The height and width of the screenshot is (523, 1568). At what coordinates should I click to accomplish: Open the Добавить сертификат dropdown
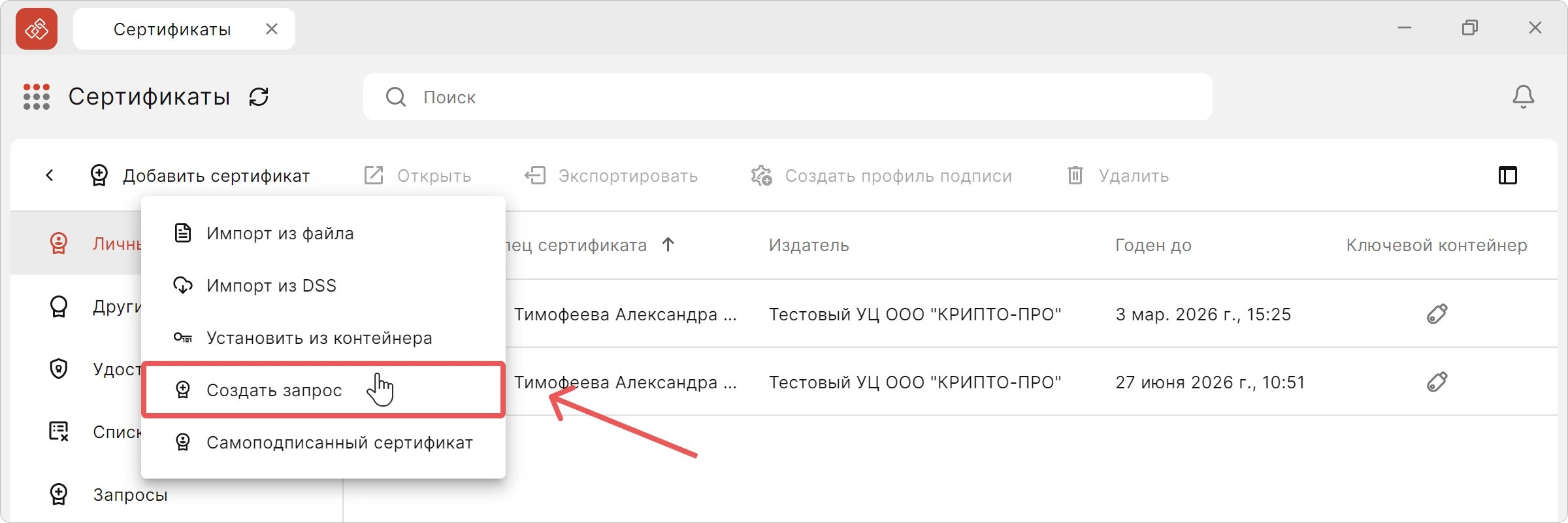pos(200,175)
